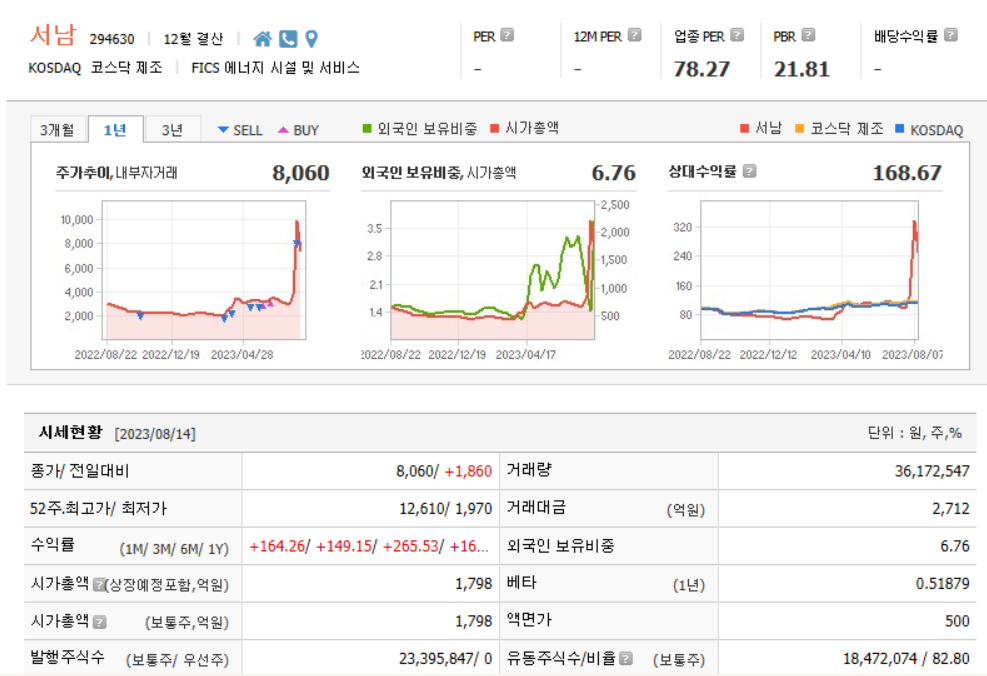
Task: Open the 상대수익률 question mark icon
Action: point(749,171)
